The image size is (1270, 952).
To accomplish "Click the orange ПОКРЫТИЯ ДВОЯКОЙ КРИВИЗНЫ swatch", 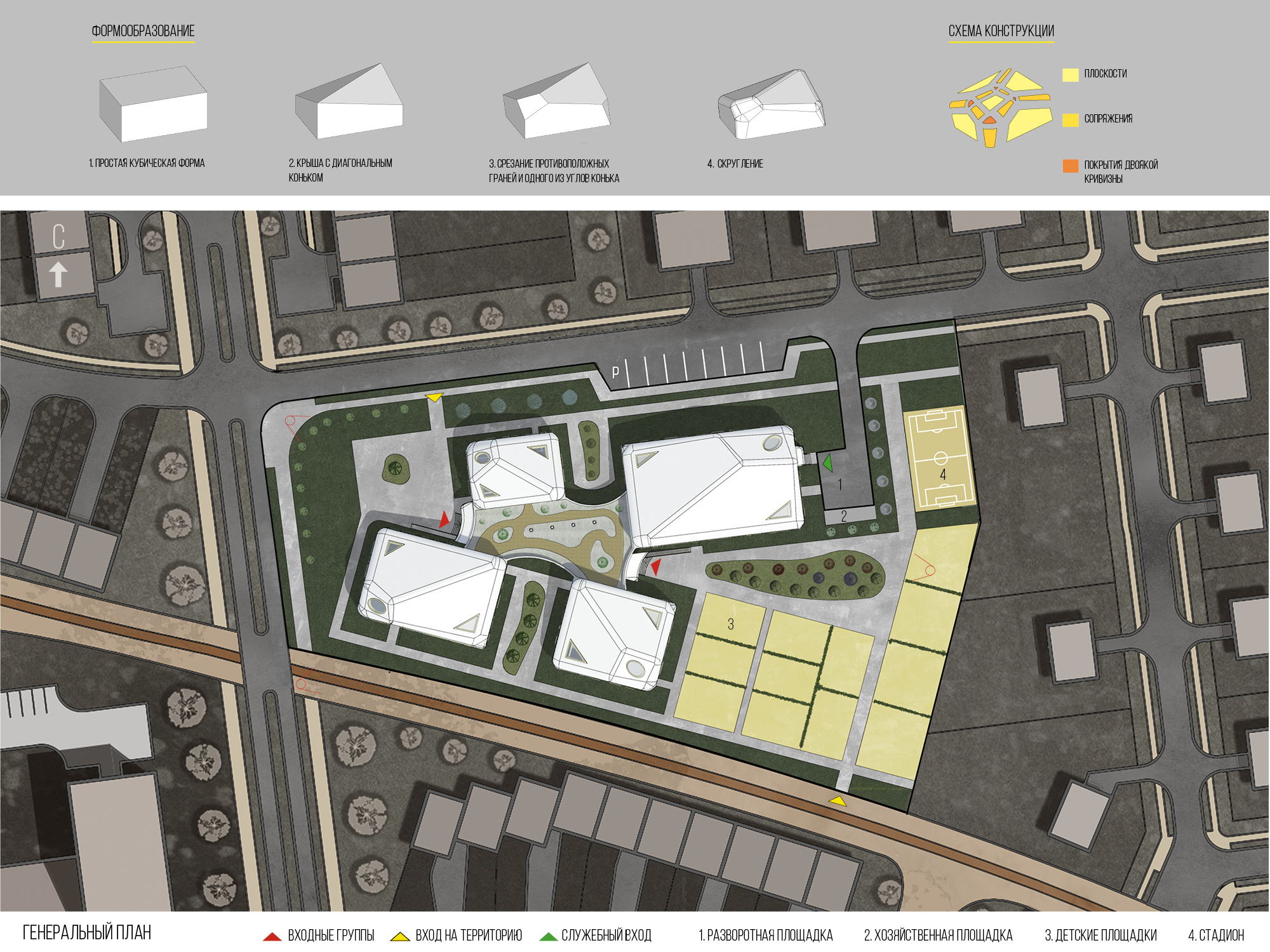I will (x=1071, y=166).
